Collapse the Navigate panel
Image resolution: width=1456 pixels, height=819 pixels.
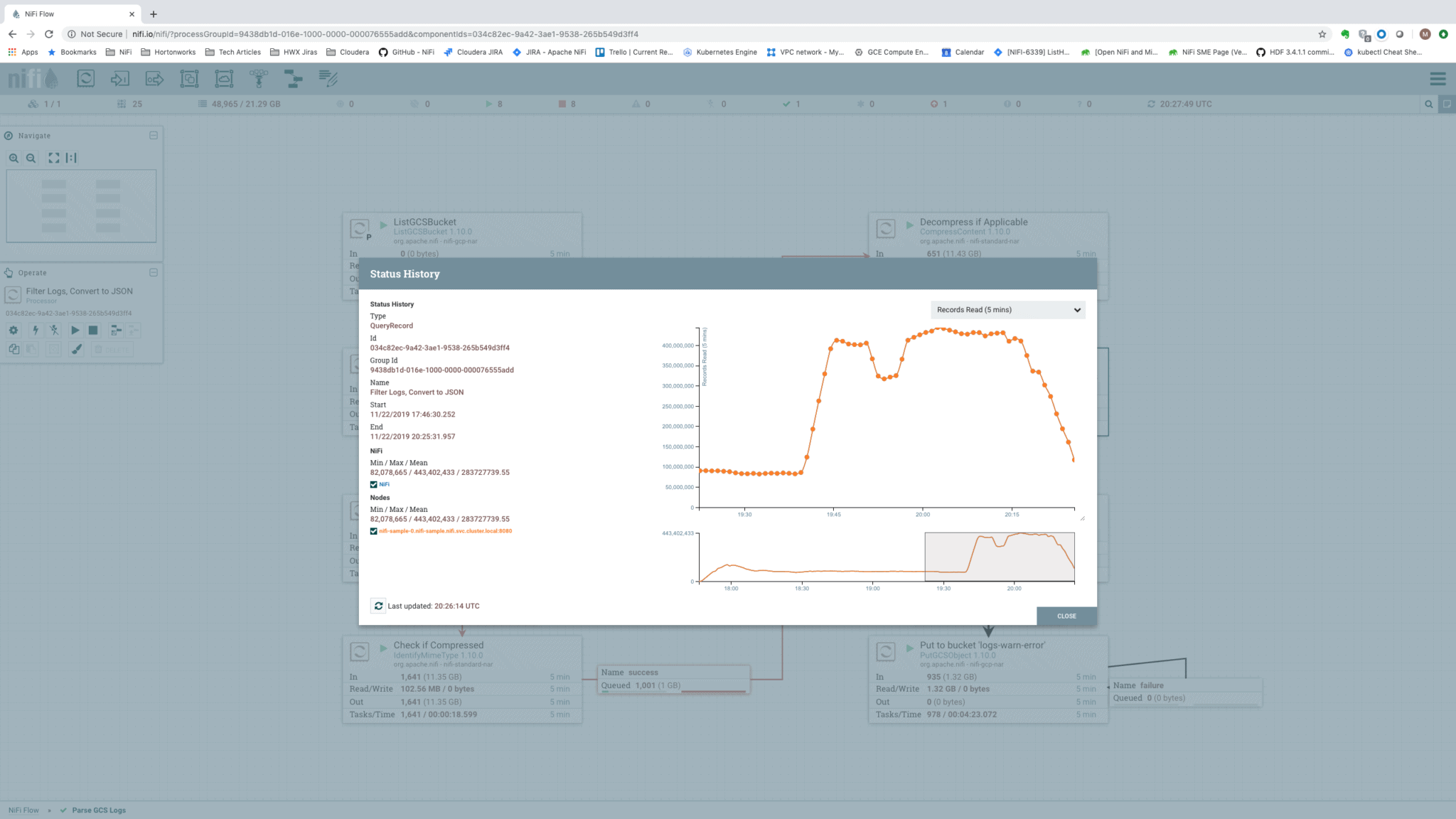(153, 135)
